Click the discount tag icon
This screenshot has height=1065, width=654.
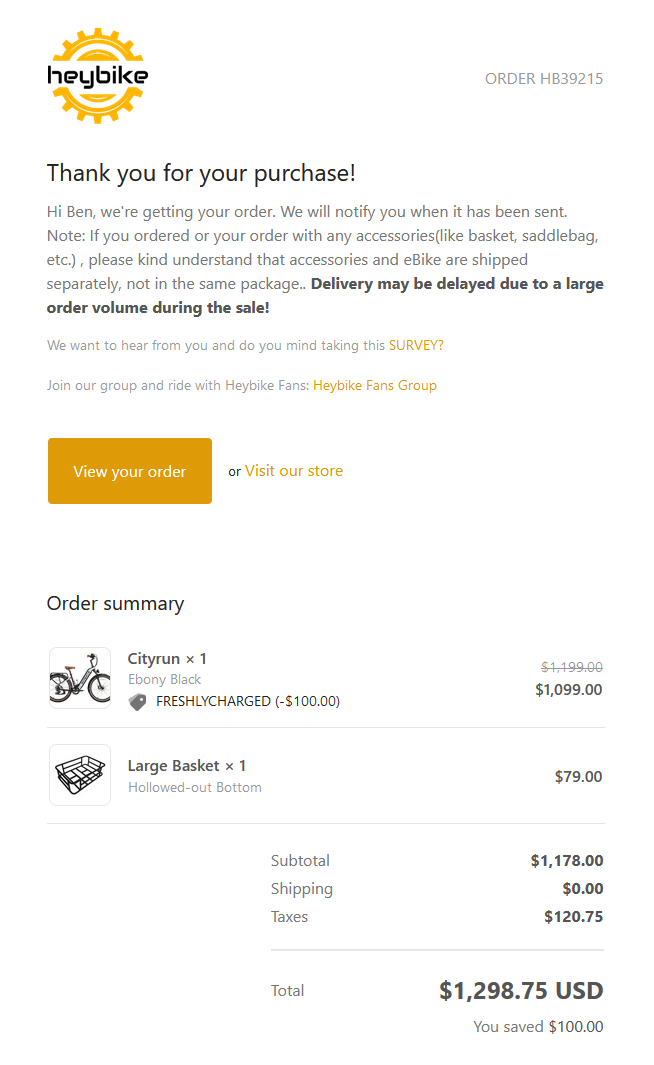pos(138,702)
